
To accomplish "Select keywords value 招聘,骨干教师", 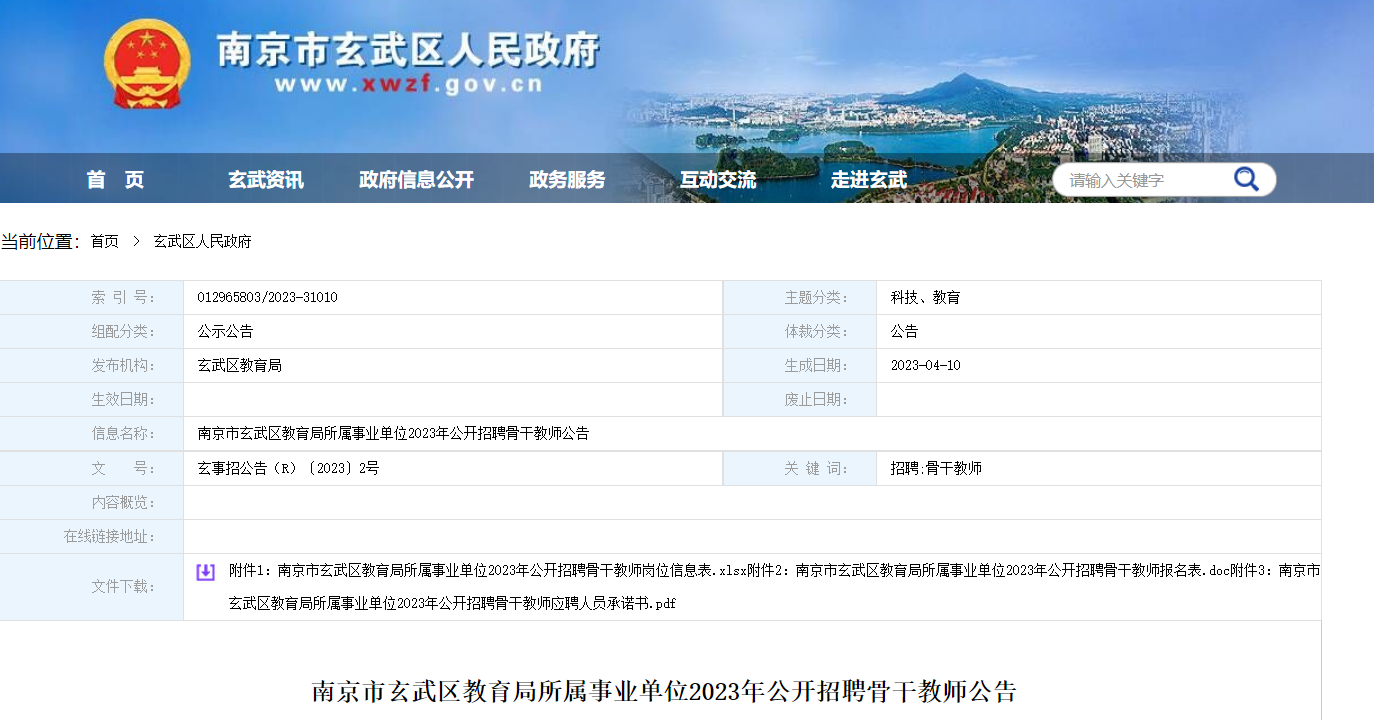I will (937, 468).
